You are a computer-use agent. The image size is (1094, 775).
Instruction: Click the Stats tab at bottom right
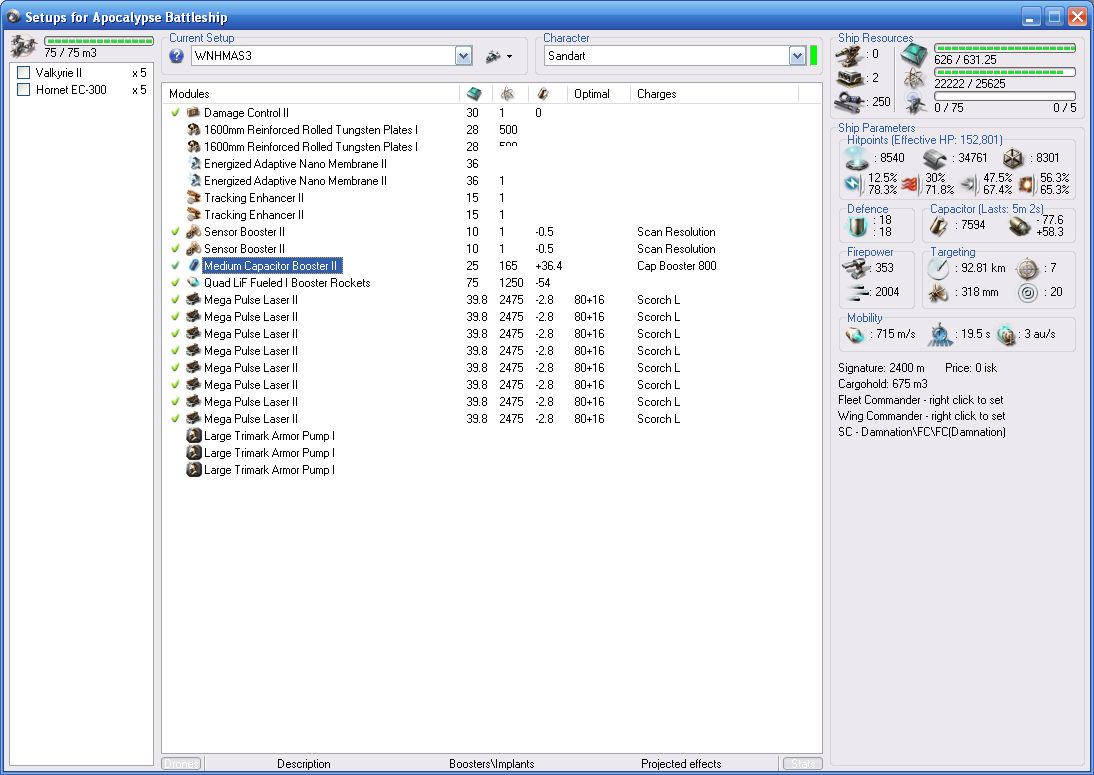(x=803, y=764)
